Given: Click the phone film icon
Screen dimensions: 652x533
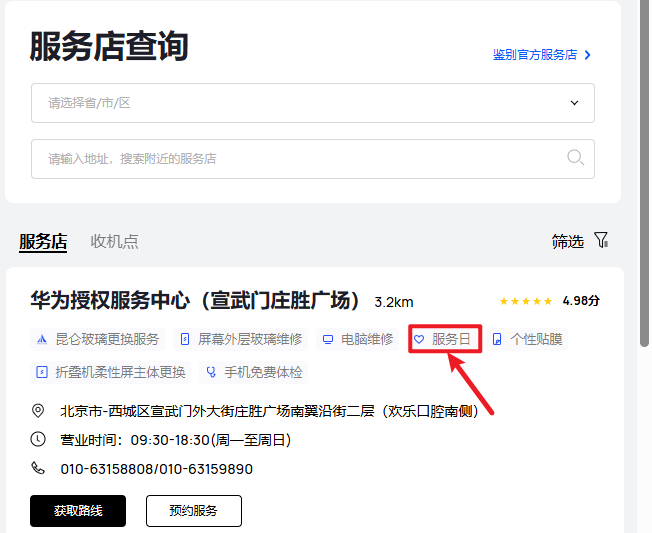Looking at the screenshot, I should point(497,340).
